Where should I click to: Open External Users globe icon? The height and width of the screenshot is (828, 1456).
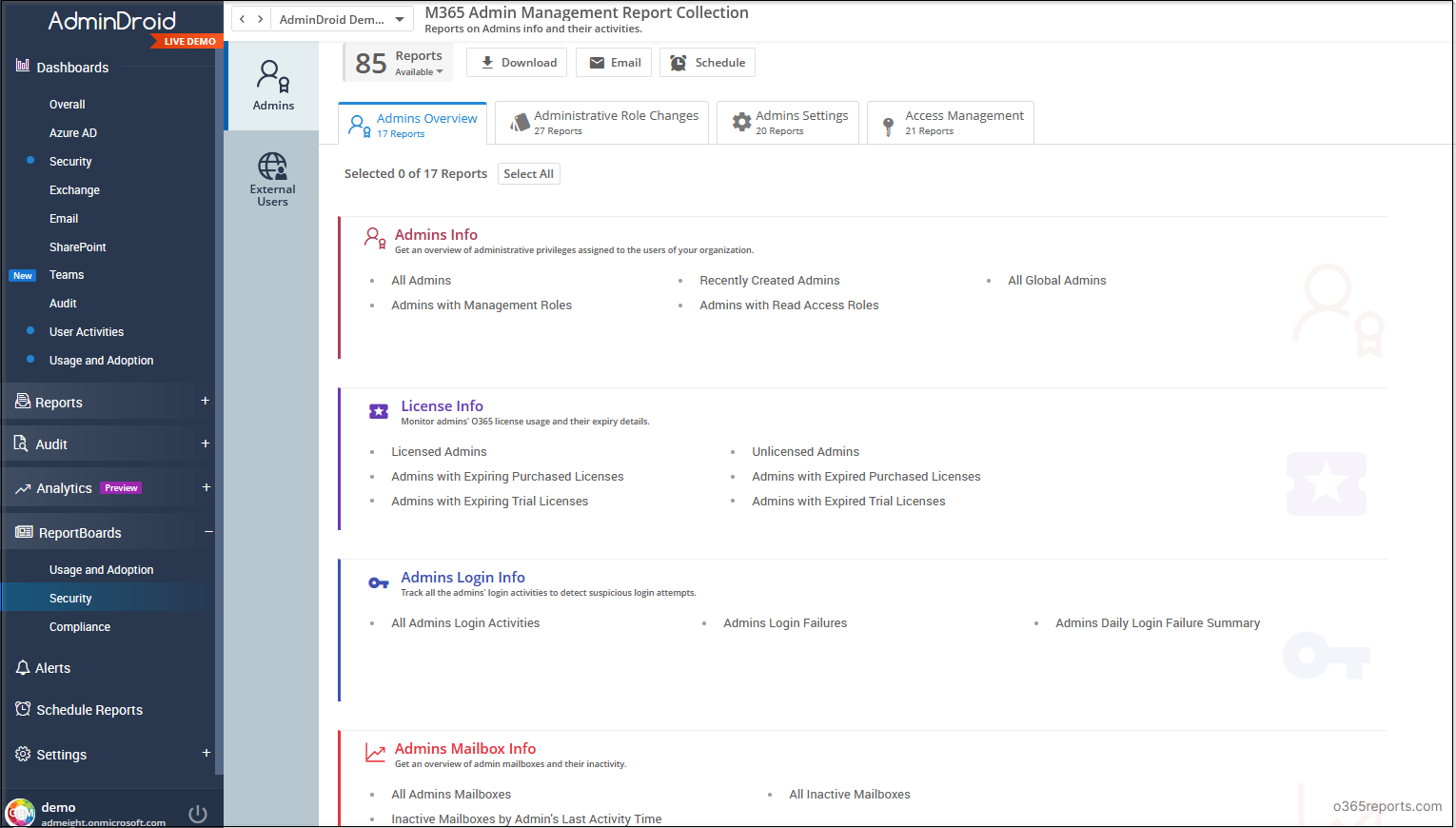[x=272, y=166]
